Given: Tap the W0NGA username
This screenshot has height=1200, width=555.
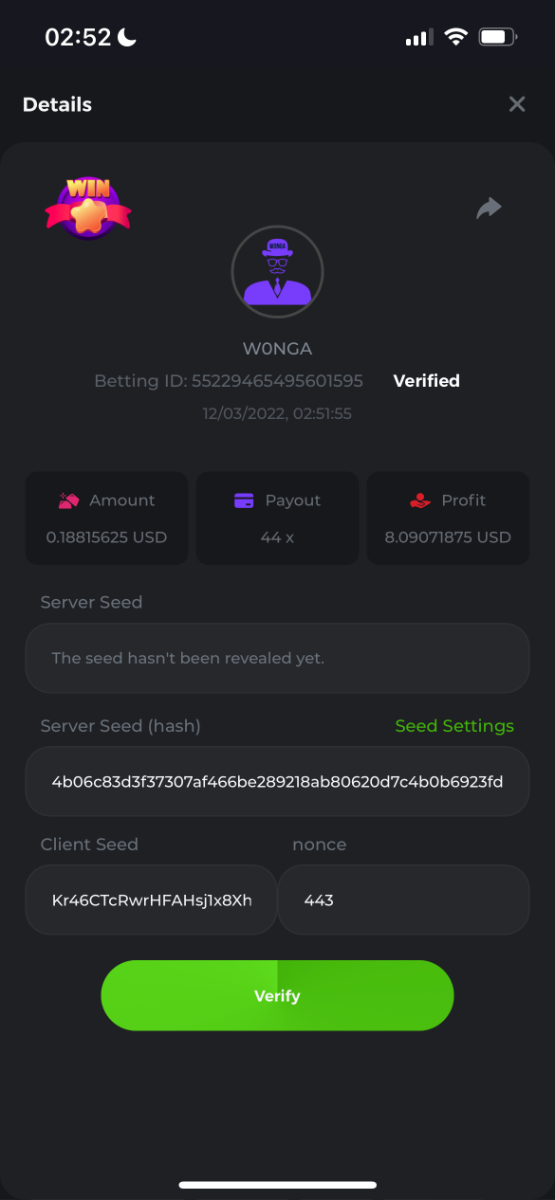Looking at the screenshot, I should [277, 349].
